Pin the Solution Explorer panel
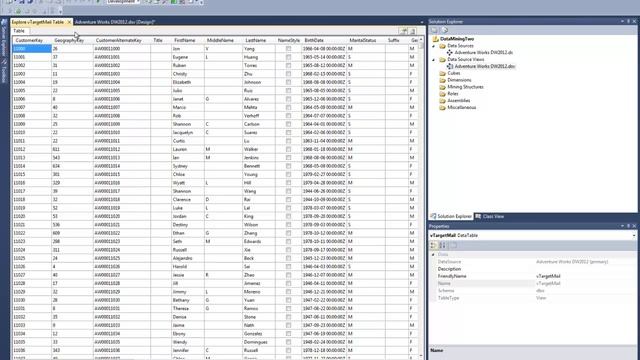 point(628,21)
